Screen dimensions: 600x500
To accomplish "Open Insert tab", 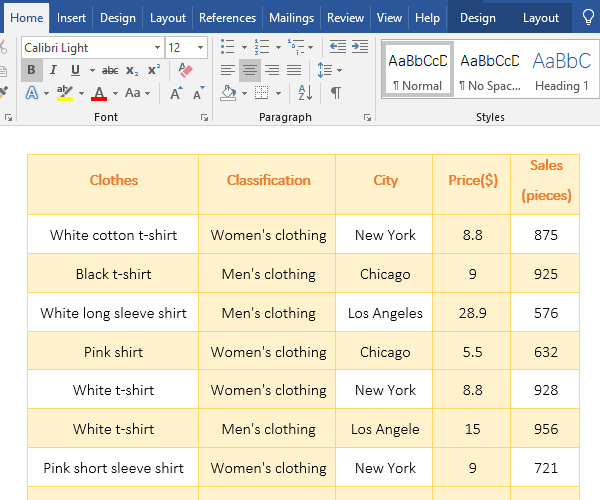I will (71, 18).
